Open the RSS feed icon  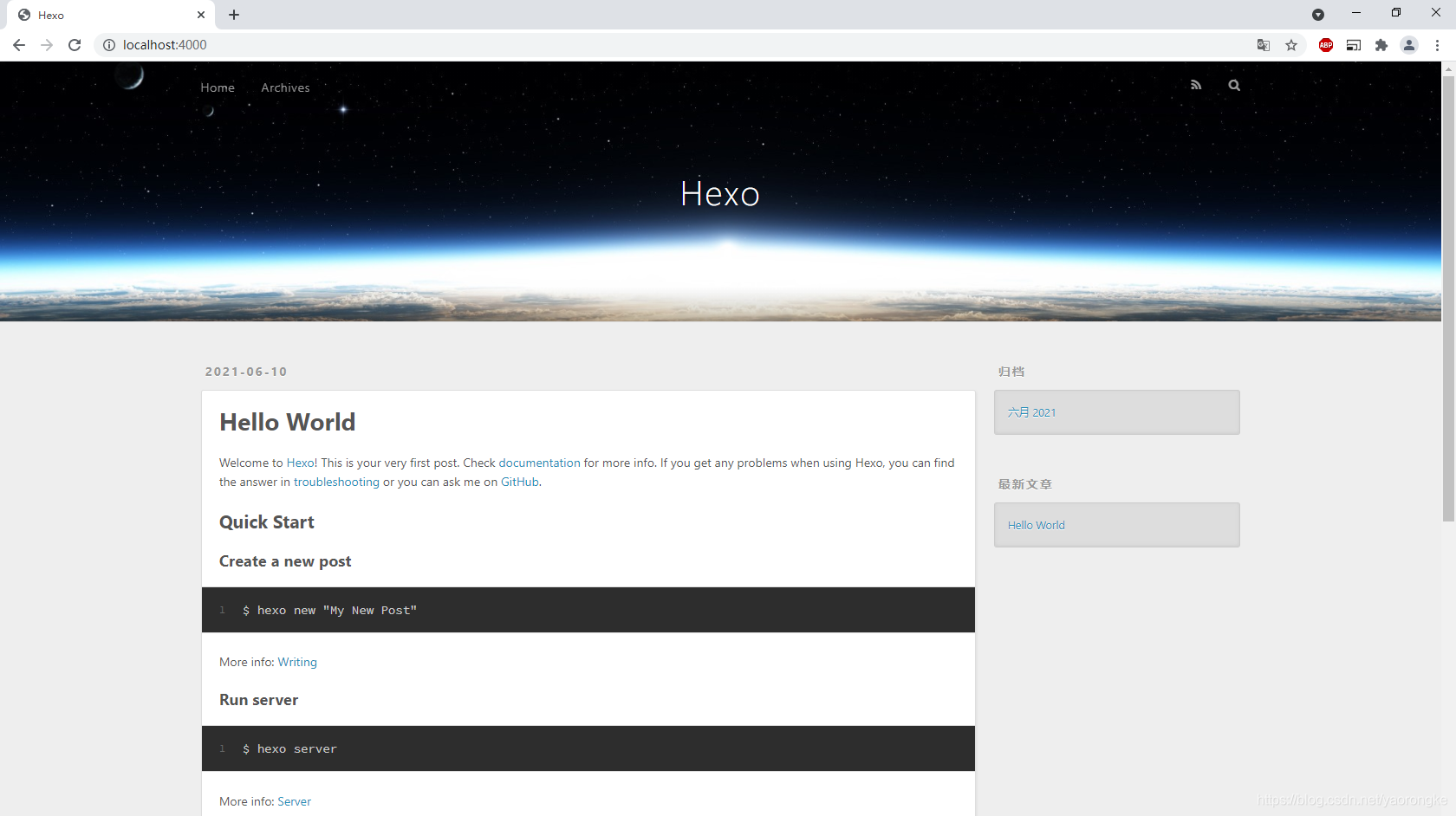(x=1196, y=85)
